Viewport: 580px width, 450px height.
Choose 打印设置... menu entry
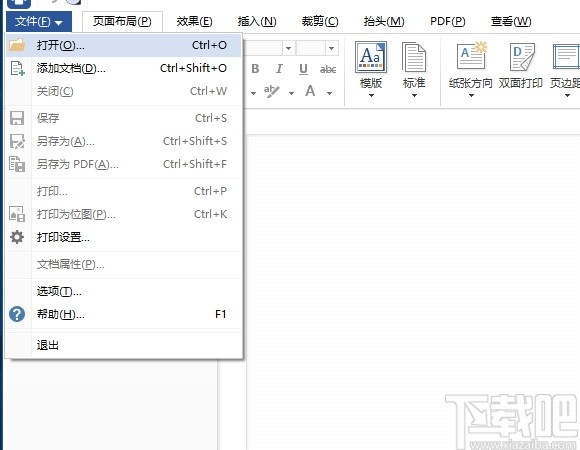point(124,237)
